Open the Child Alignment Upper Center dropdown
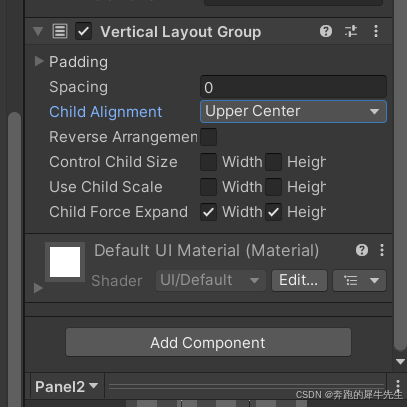 tap(293, 111)
